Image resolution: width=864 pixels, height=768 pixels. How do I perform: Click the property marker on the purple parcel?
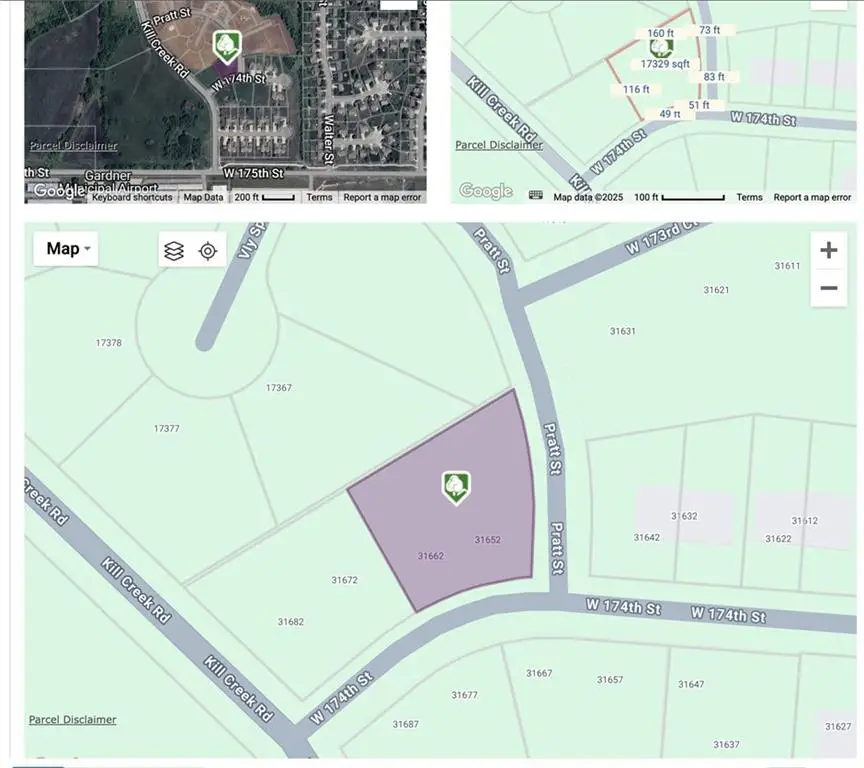pyautogui.click(x=456, y=487)
